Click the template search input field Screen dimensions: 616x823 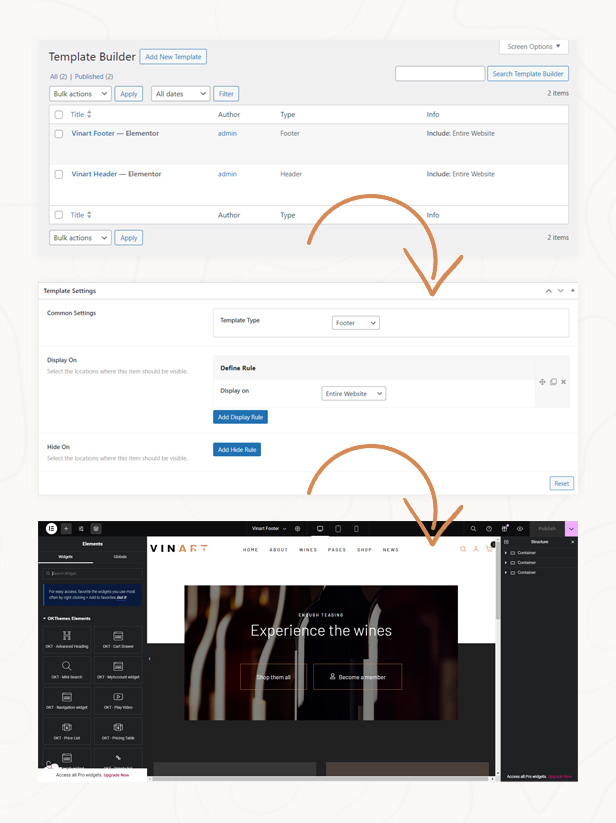(x=440, y=73)
